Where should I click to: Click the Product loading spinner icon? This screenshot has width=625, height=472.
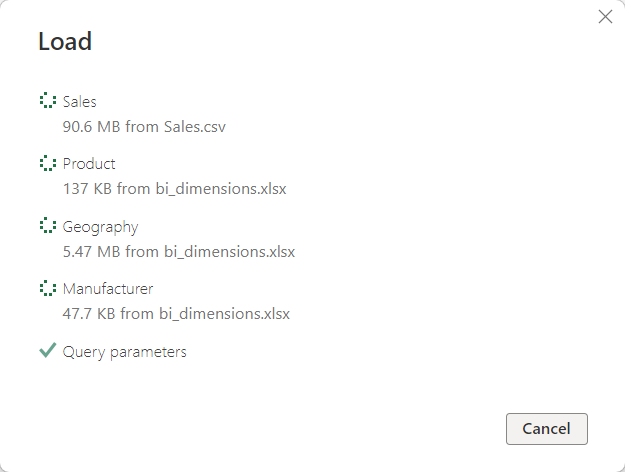click(x=46, y=163)
